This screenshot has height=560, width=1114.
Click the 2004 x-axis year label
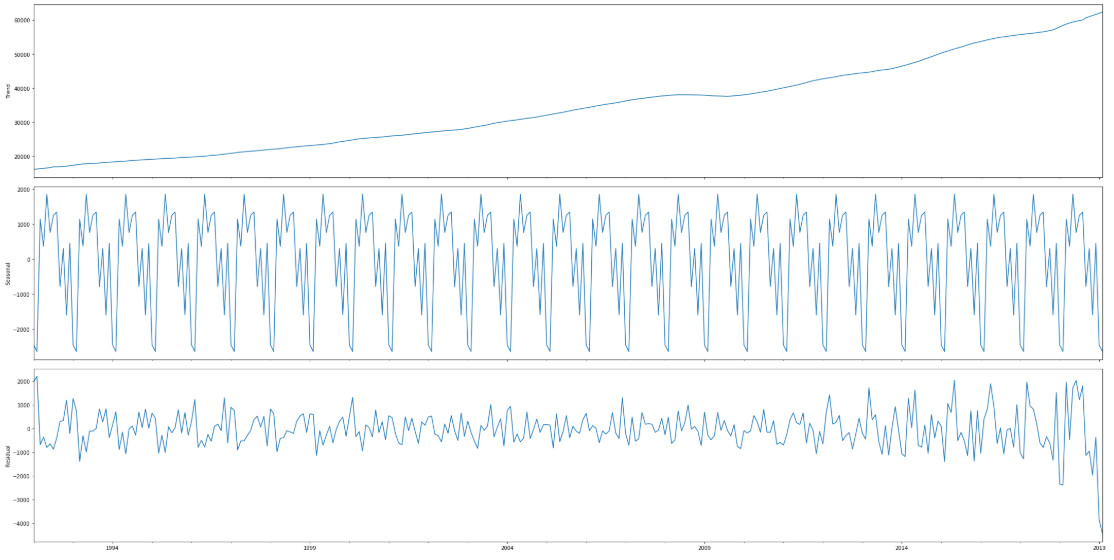[507, 548]
